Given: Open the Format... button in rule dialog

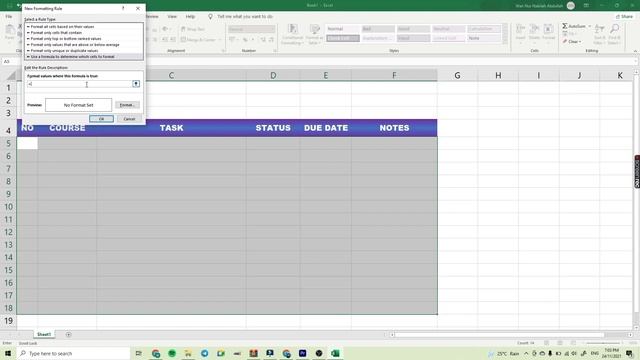Looking at the screenshot, I should (x=127, y=105).
